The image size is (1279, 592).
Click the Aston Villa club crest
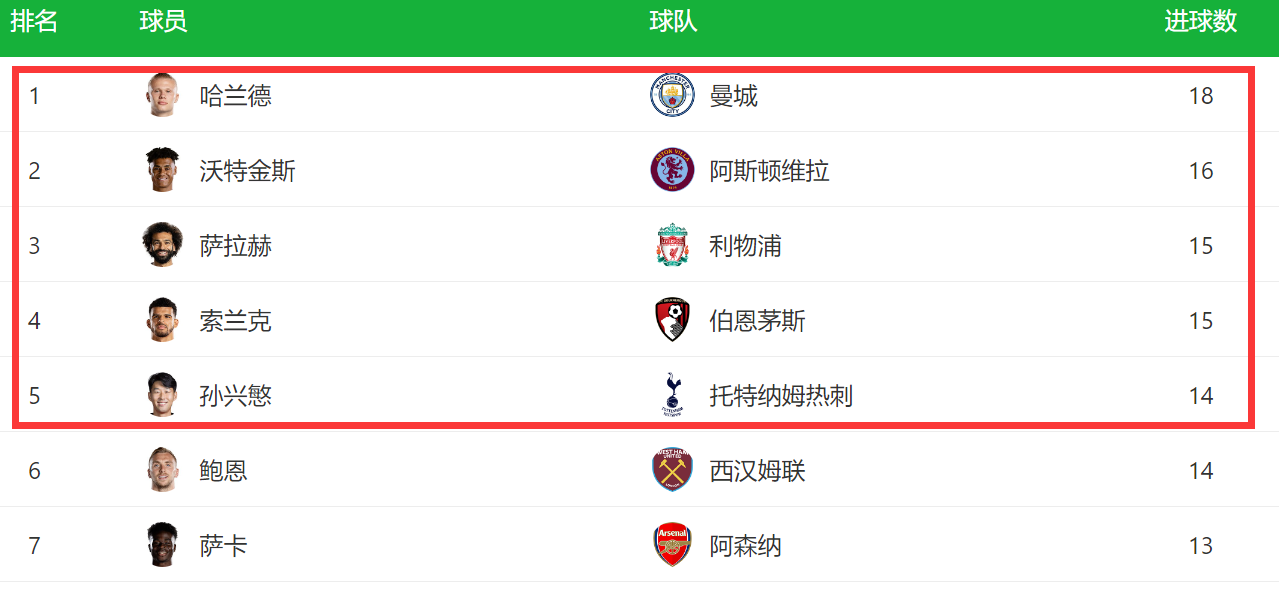coord(672,170)
